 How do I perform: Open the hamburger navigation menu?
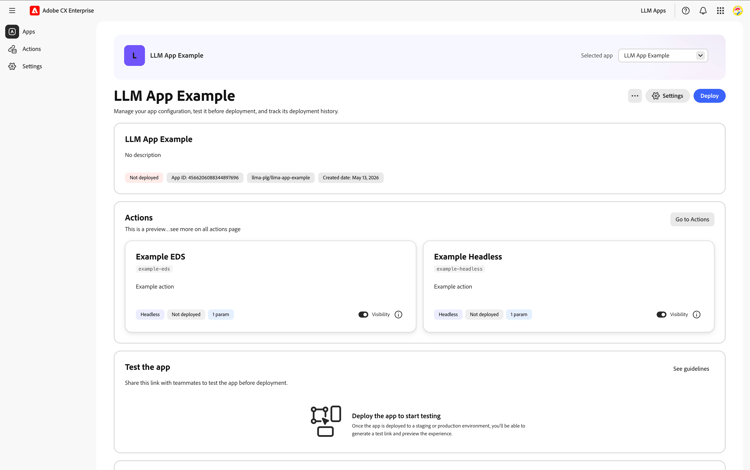pos(12,11)
